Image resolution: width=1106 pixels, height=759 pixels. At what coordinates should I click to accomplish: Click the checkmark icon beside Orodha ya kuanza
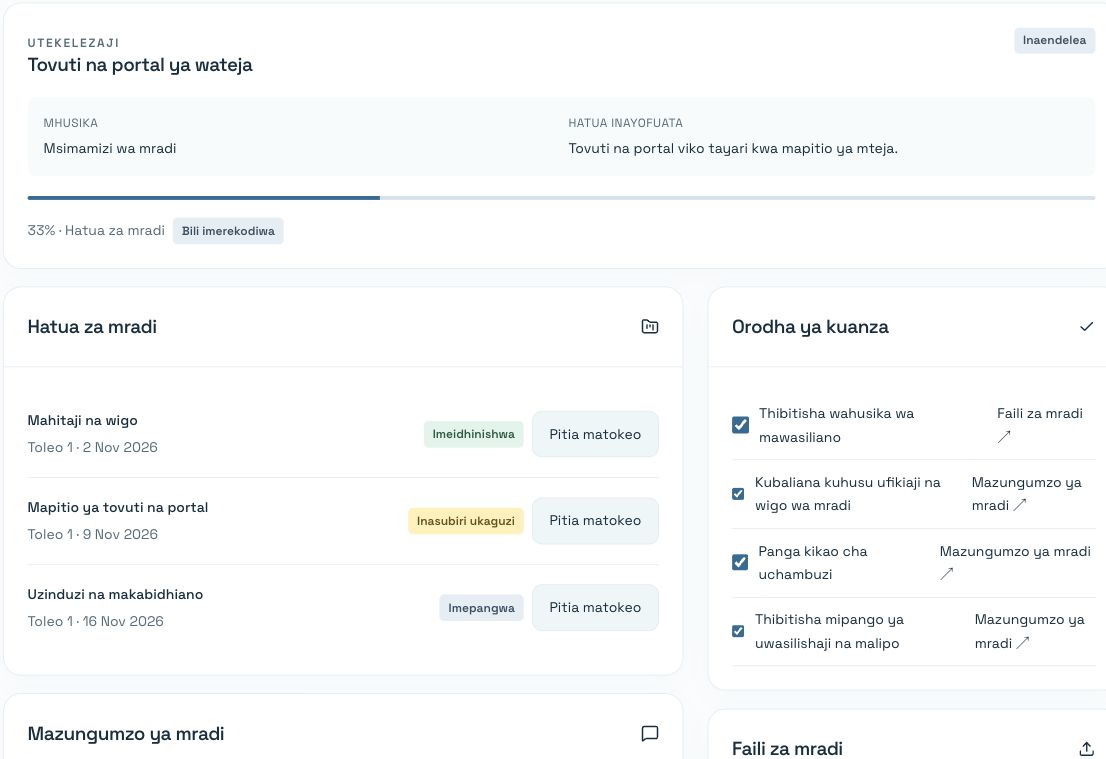coord(1086,327)
